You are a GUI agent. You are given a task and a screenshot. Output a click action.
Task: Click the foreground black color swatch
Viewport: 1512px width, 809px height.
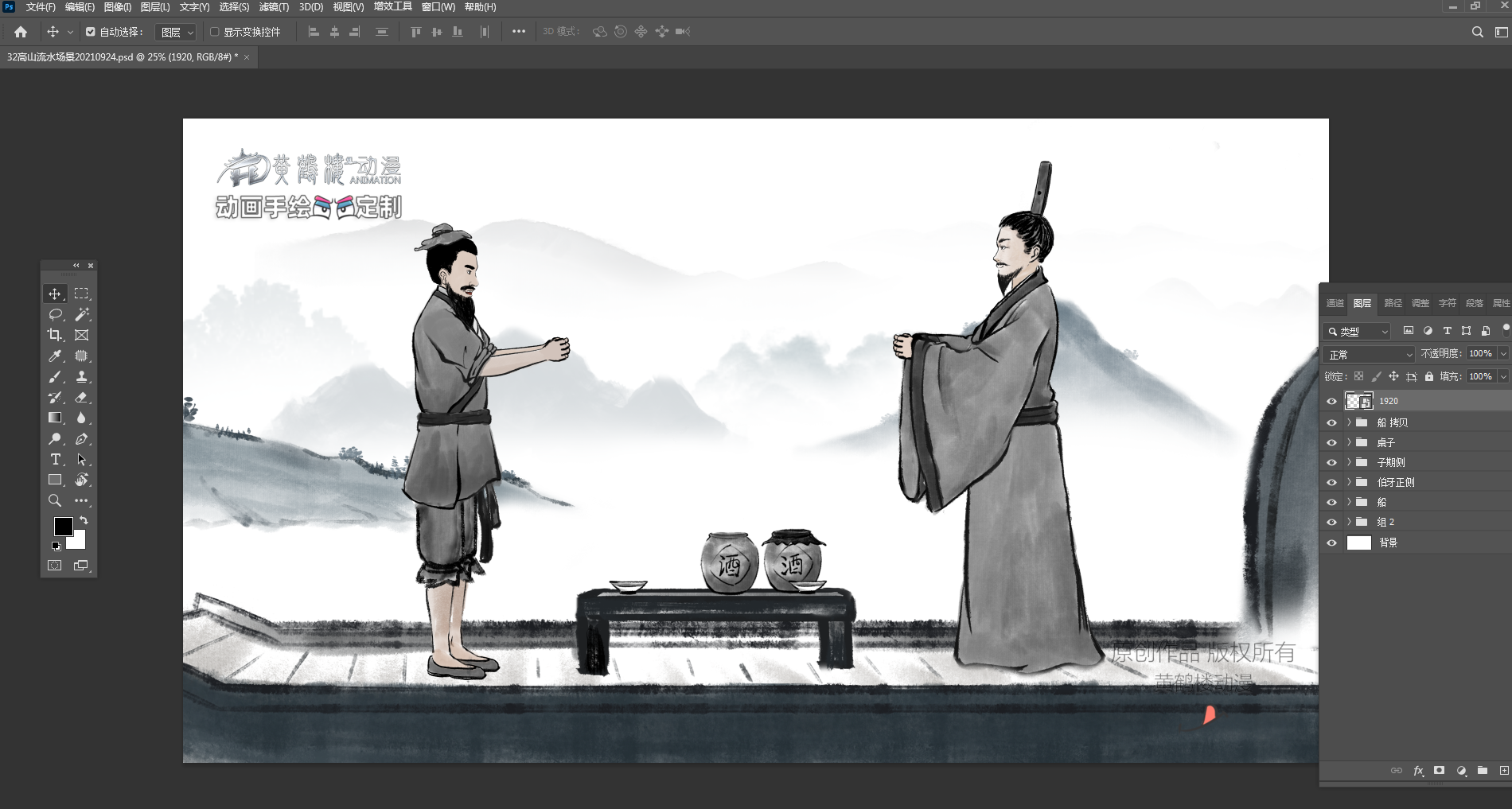coord(63,526)
